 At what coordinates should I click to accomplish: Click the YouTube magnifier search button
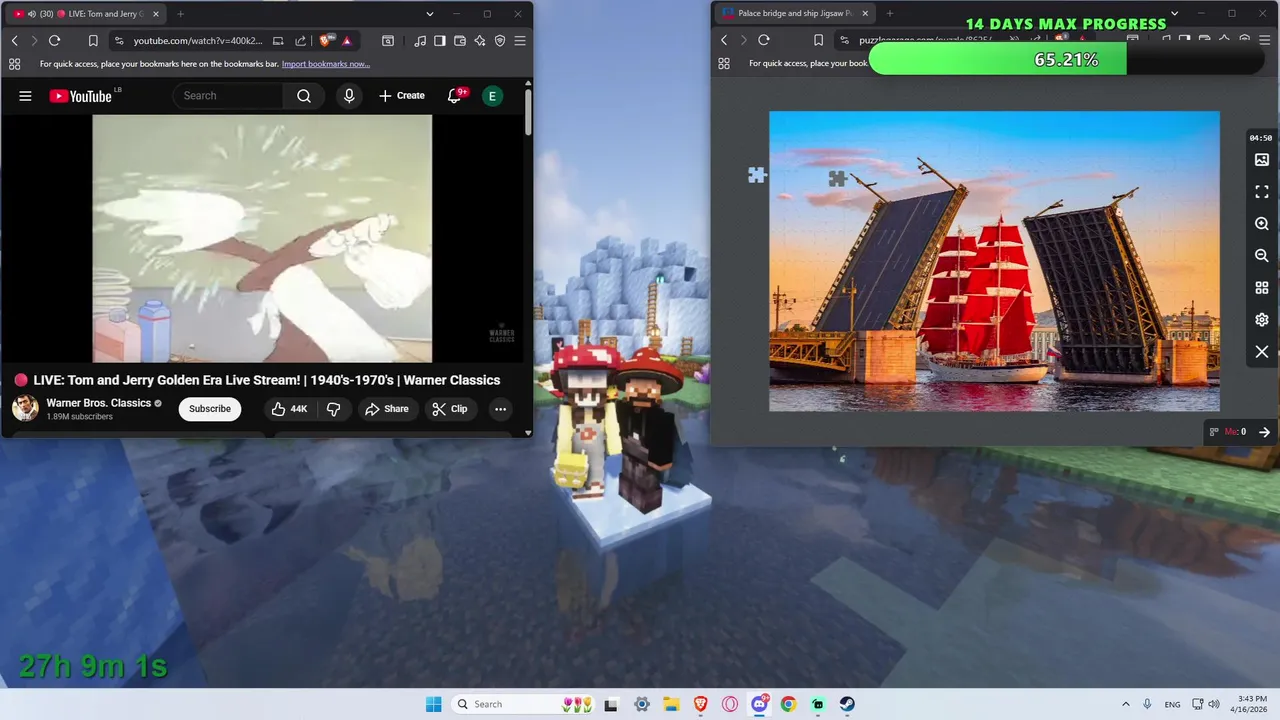pos(304,96)
